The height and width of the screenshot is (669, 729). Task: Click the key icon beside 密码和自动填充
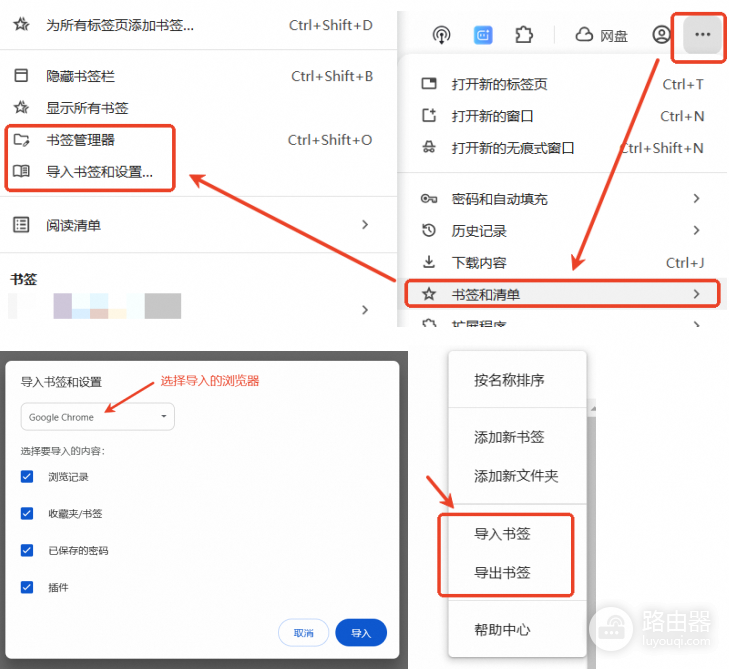[x=429, y=199]
